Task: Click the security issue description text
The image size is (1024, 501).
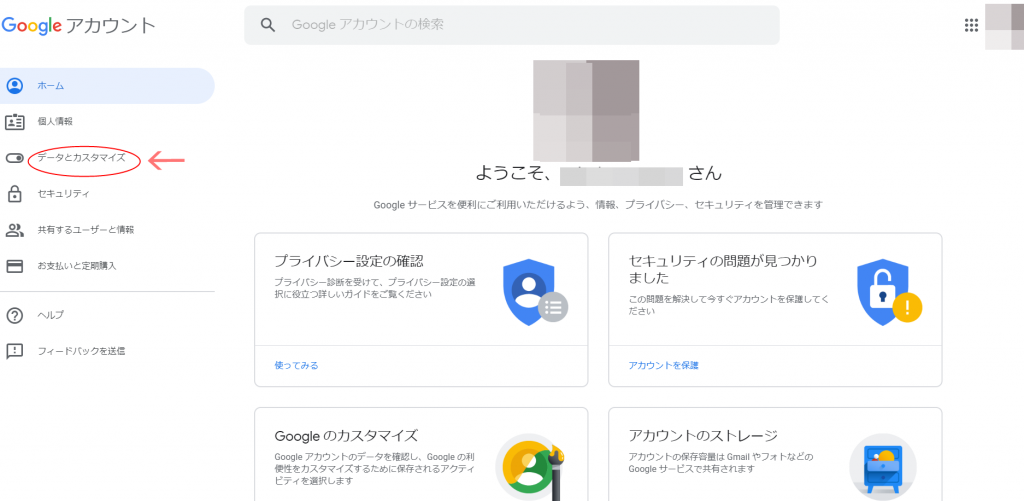Action: [728, 306]
